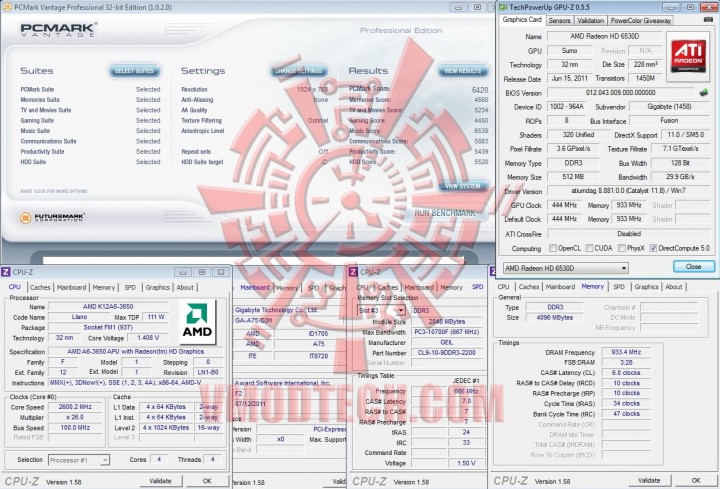Click the HDD Suite target setting
Image resolution: width=720 pixels, height=489 pixels.
(254, 162)
